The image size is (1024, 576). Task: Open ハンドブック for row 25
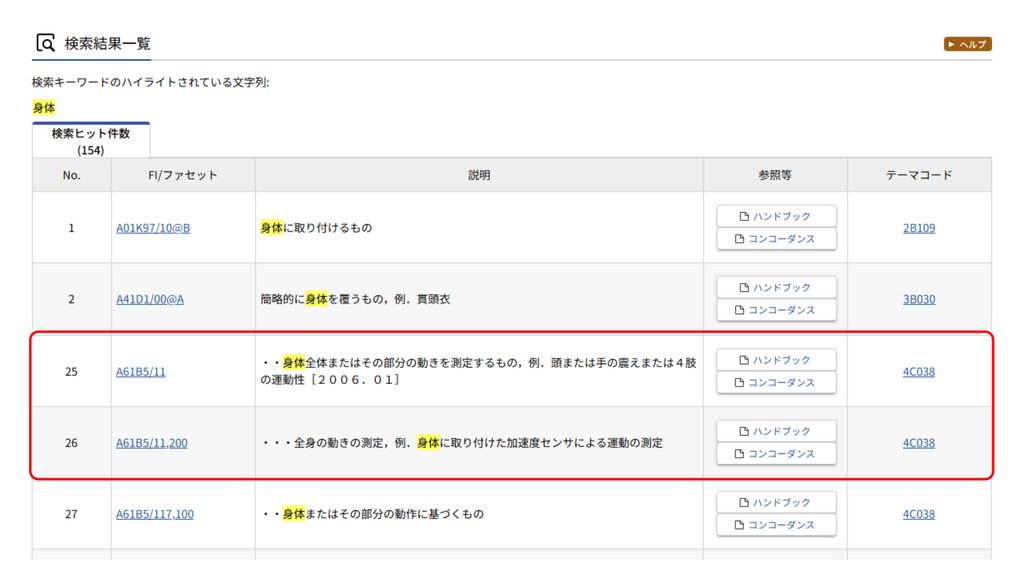(776, 360)
